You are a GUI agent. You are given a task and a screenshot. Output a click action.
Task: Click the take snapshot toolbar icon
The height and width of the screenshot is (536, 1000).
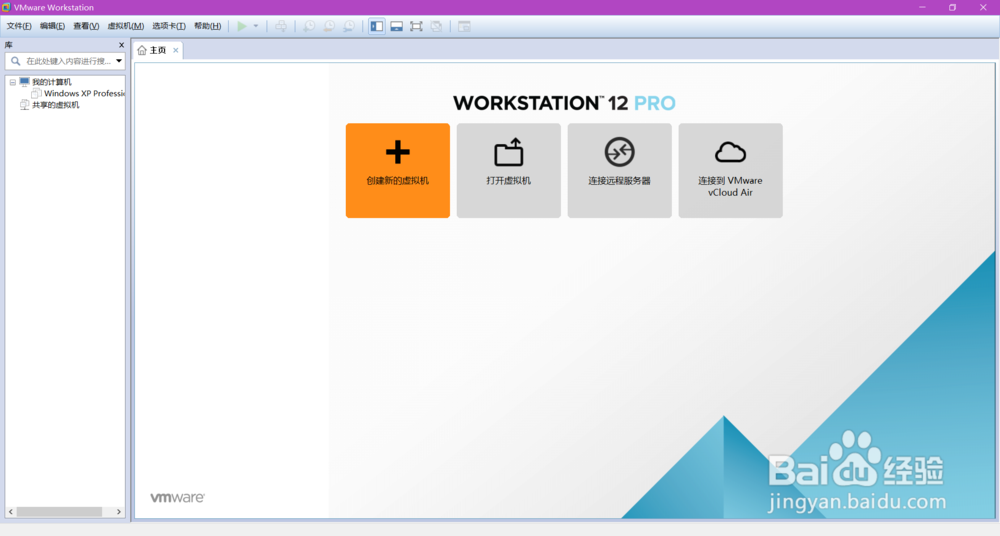point(309,26)
